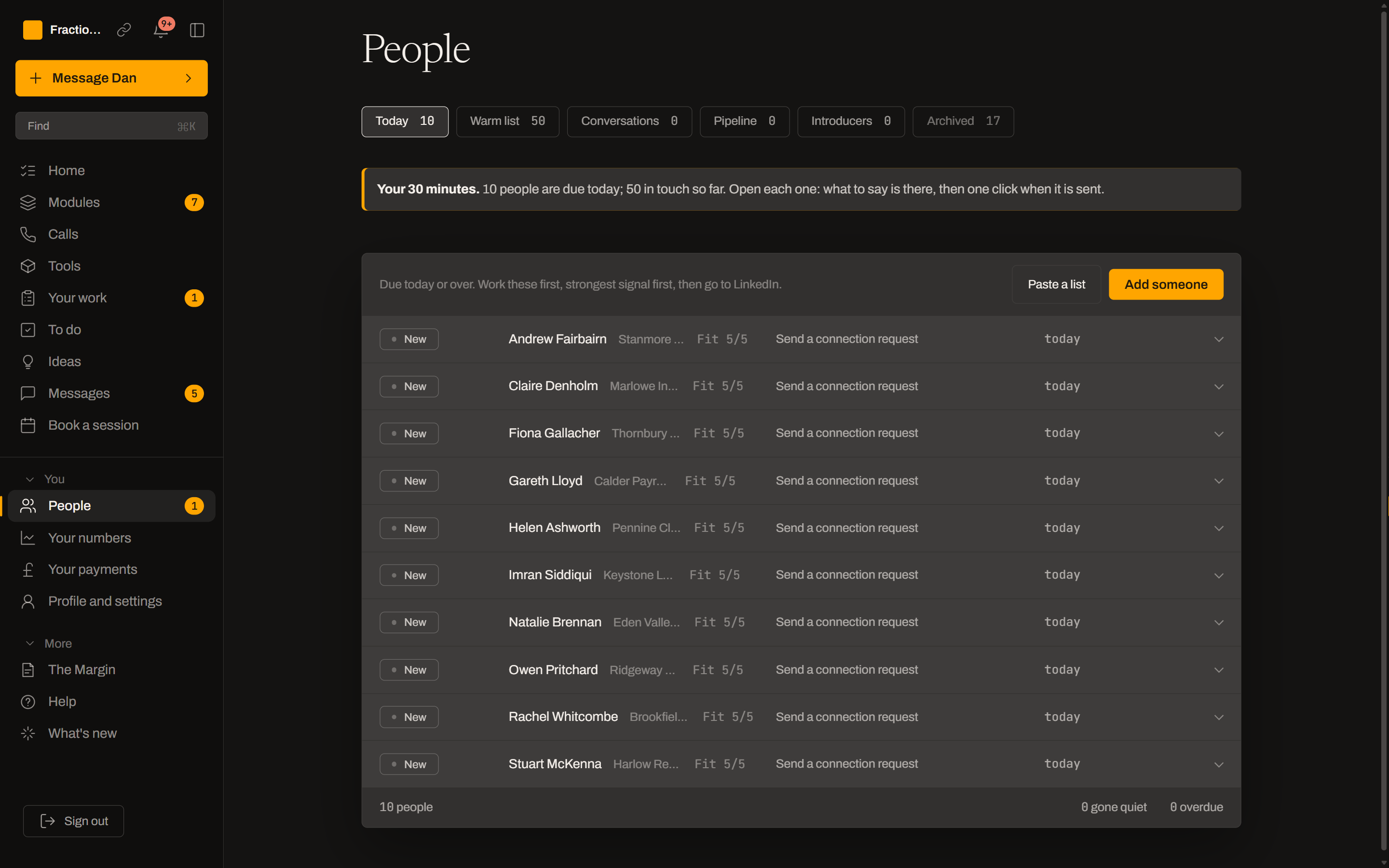Switch to the Conversations tab
The height and width of the screenshot is (868, 1389).
pyautogui.click(x=629, y=121)
